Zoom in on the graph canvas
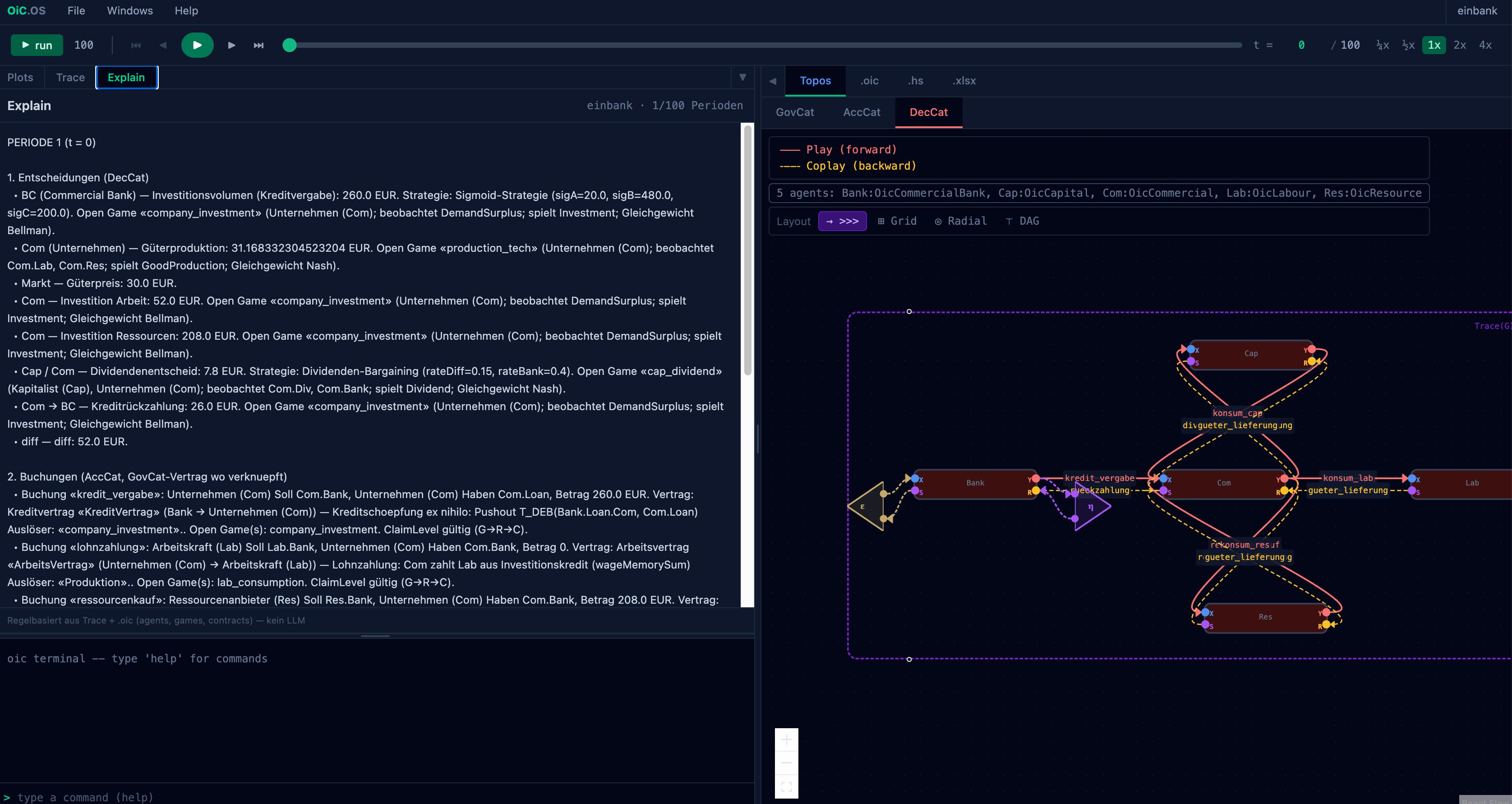 [787, 740]
